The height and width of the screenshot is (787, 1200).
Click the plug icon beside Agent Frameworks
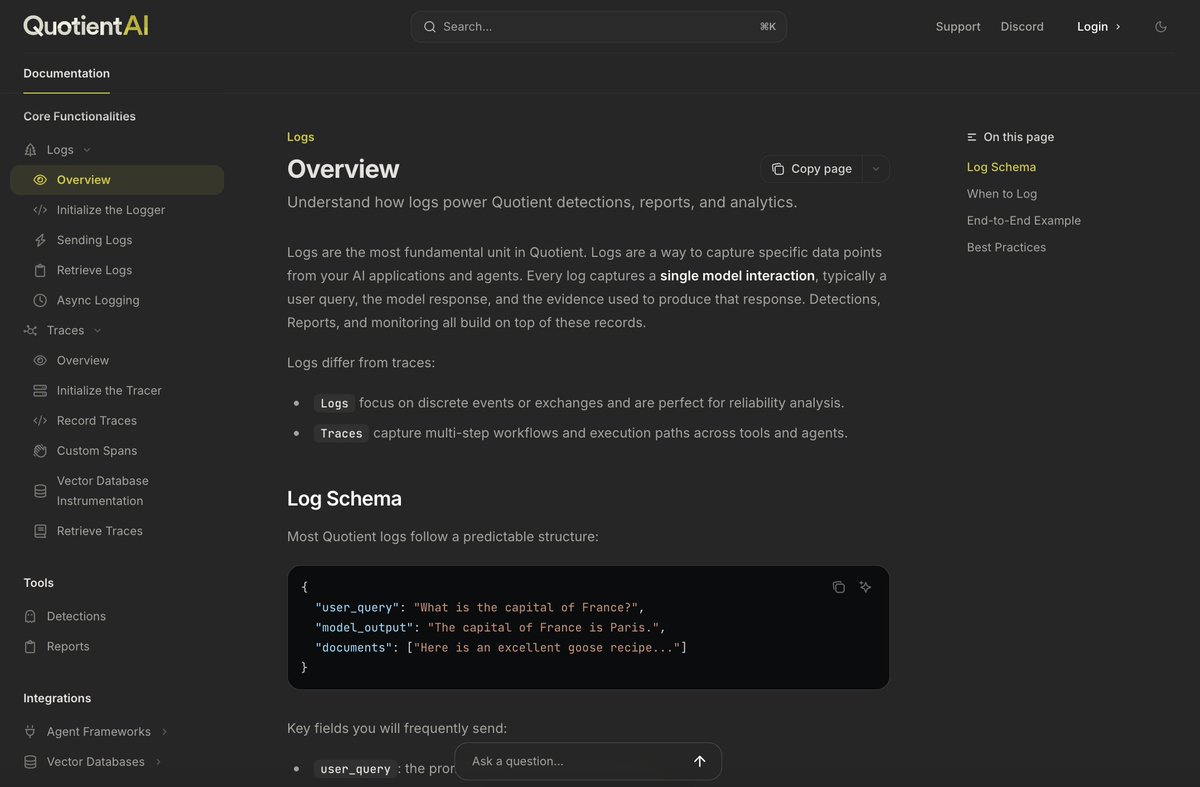coord(30,731)
